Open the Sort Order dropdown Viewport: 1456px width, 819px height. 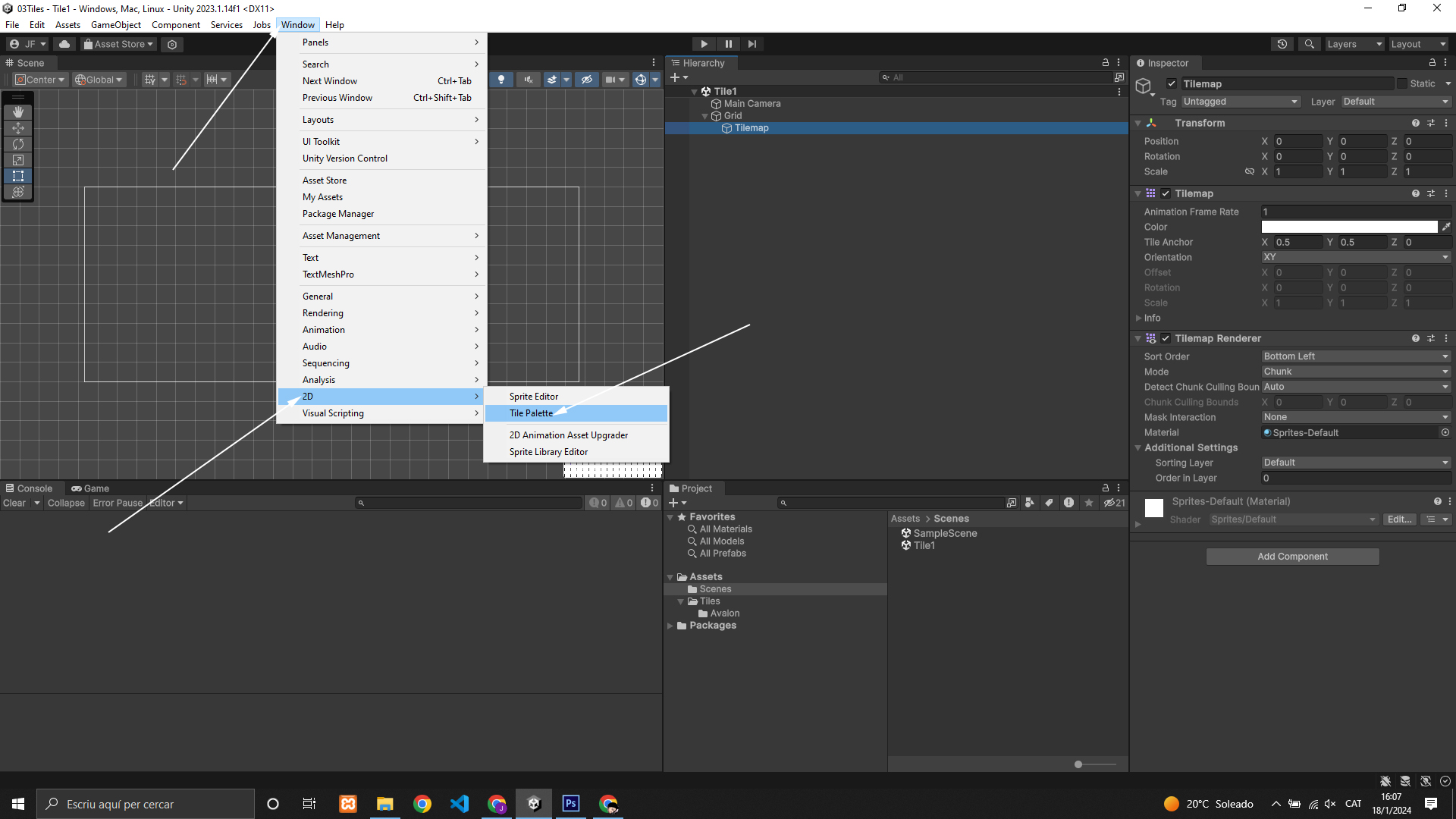click(x=1355, y=356)
